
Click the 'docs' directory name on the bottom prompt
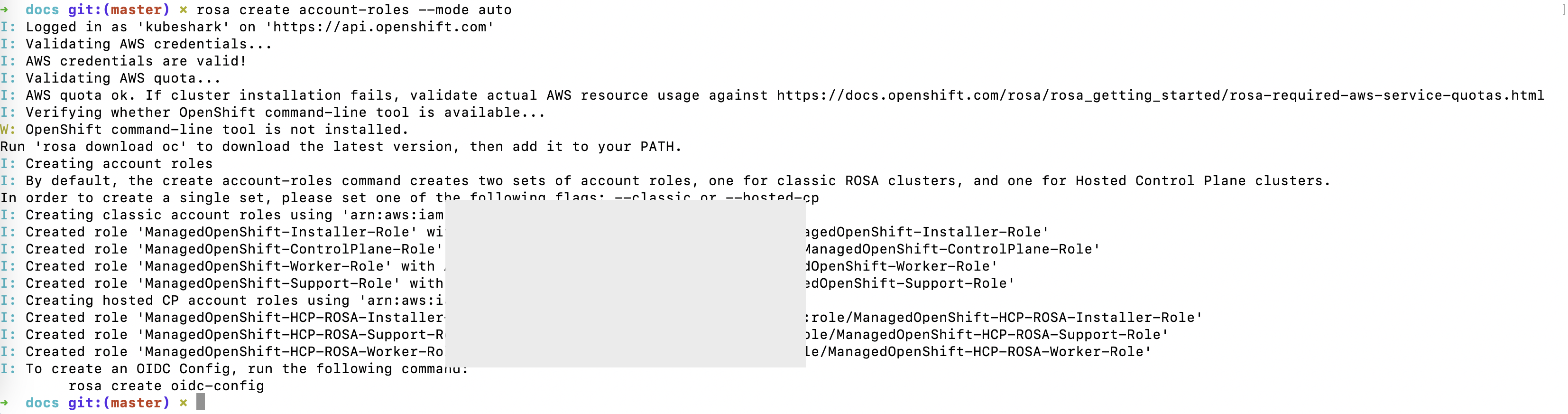coord(42,403)
